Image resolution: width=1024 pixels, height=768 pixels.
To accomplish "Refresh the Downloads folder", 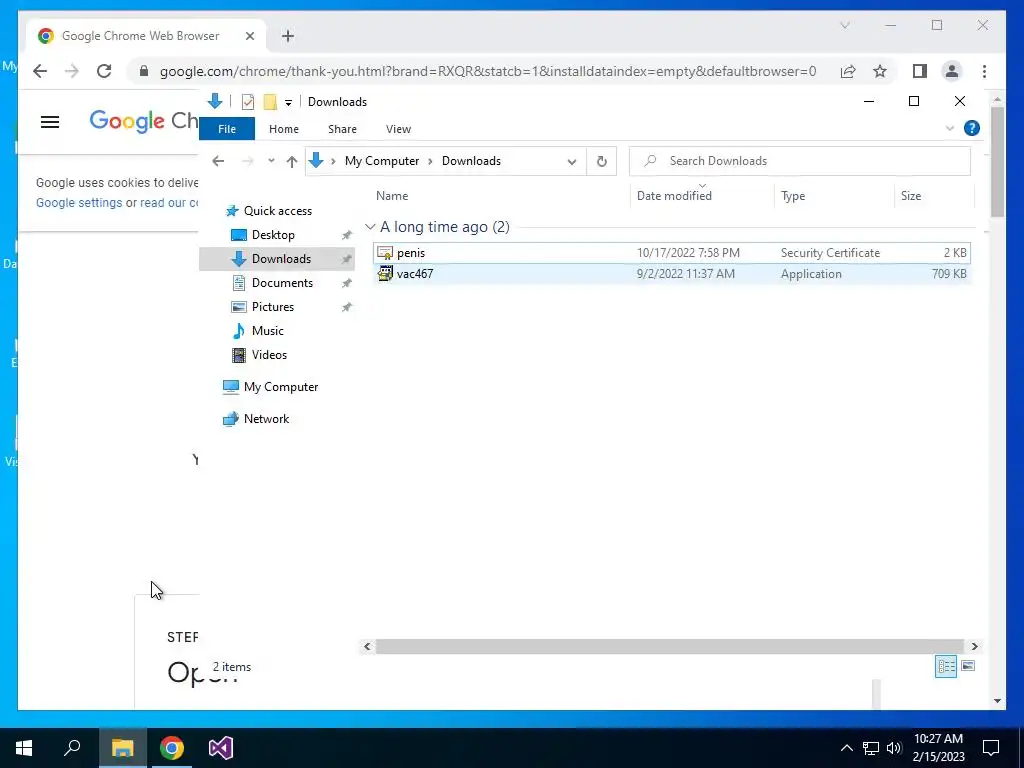I will 601,161.
